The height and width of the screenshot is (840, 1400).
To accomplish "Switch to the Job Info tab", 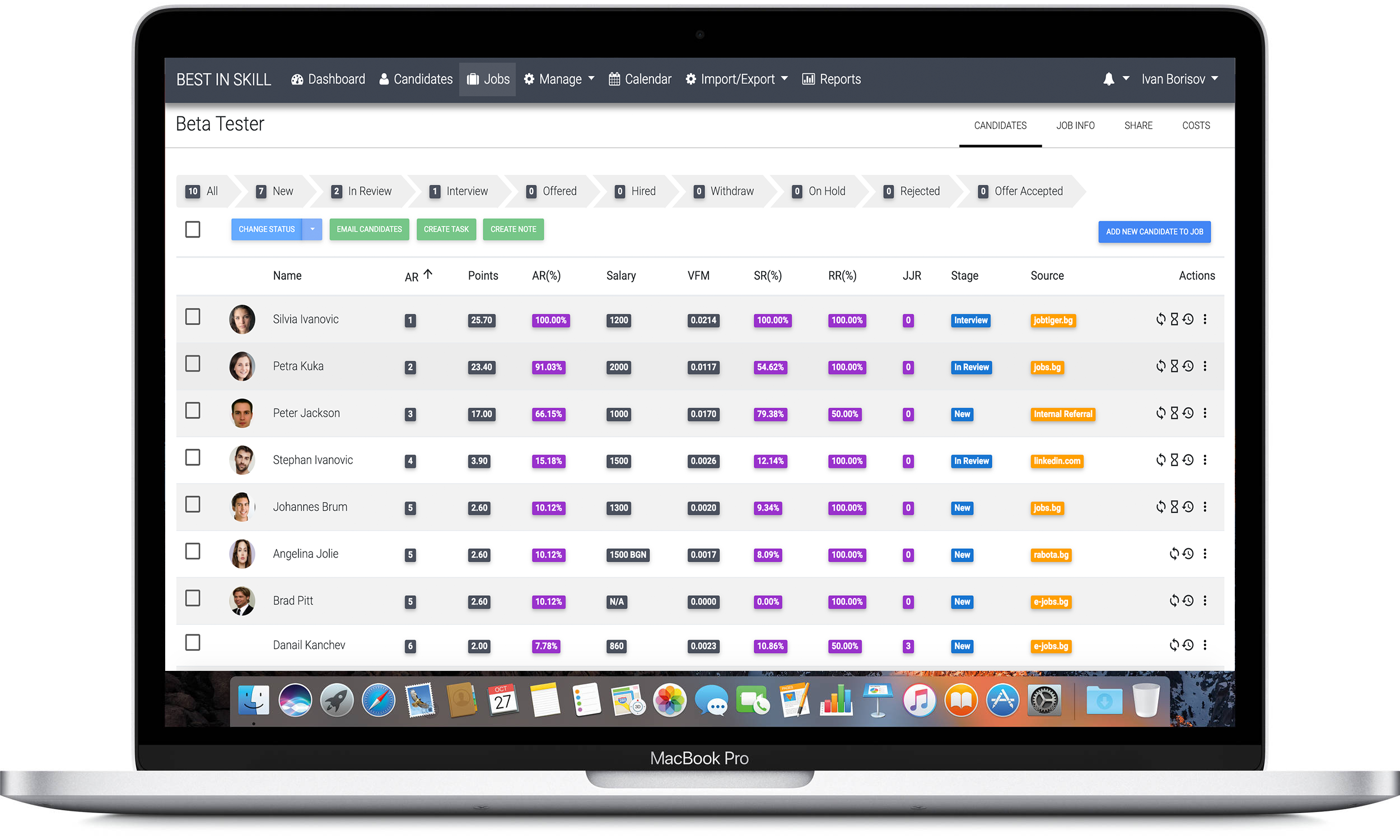I will pyautogui.click(x=1075, y=125).
